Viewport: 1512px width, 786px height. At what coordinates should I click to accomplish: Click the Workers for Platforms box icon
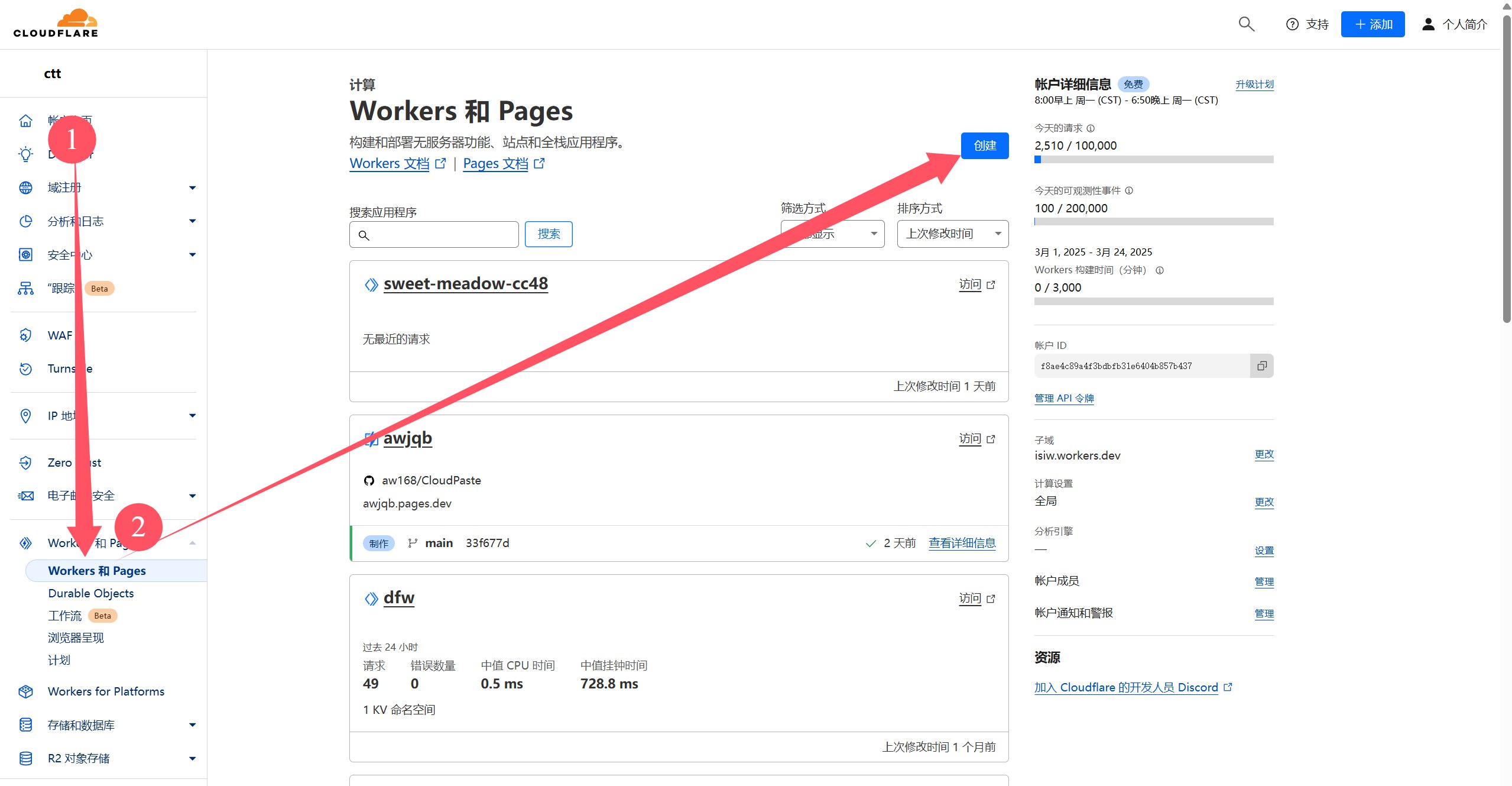pos(25,691)
